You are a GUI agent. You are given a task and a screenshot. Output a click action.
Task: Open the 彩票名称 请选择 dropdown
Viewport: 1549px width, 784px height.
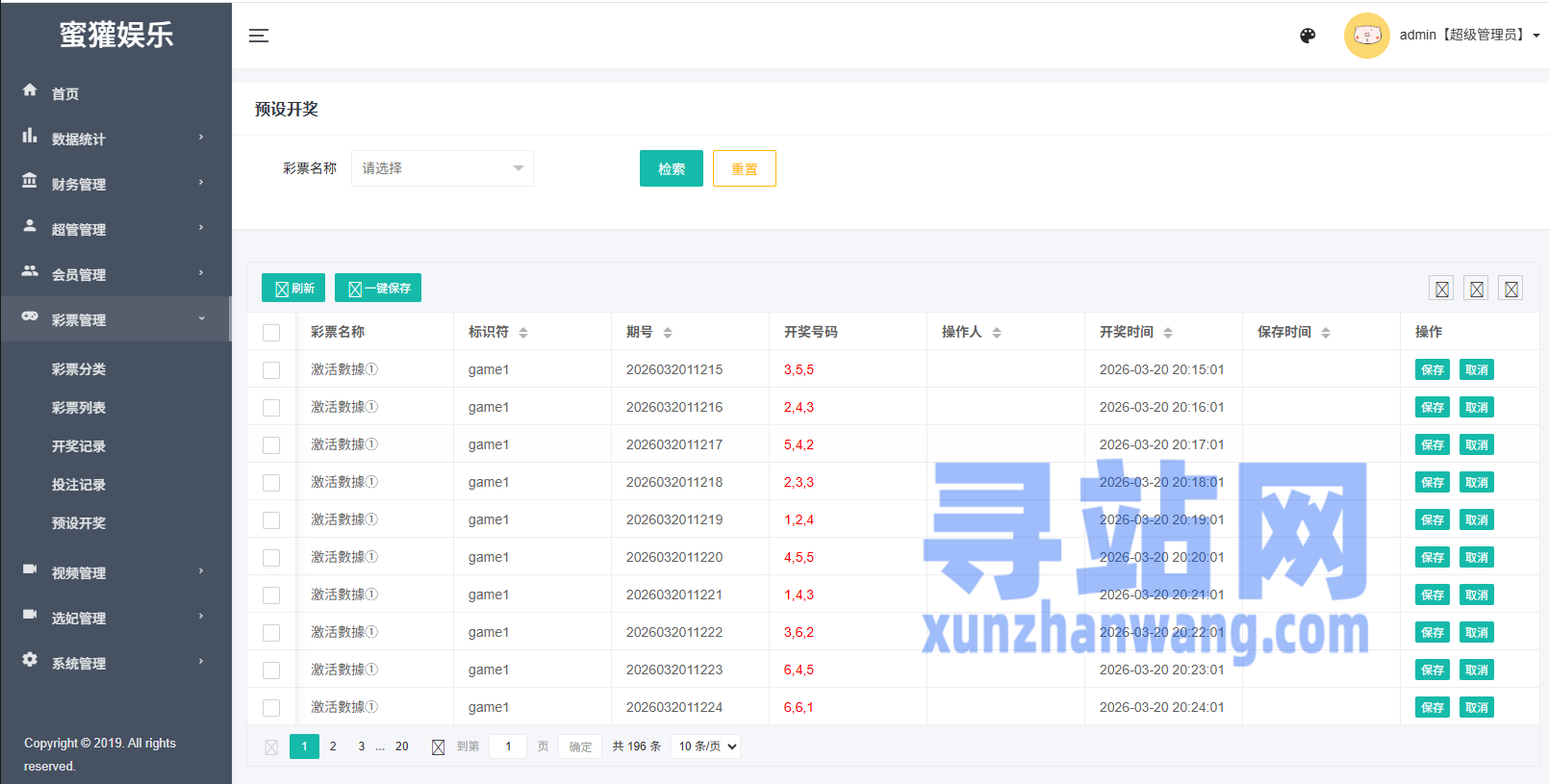point(442,168)
